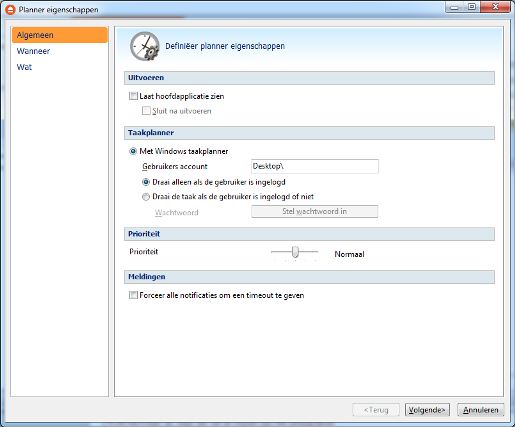The height and width of the screenshot is (427, 515).
Task: Click the Stel wachtwoord in button
Action: pos(315,211)
